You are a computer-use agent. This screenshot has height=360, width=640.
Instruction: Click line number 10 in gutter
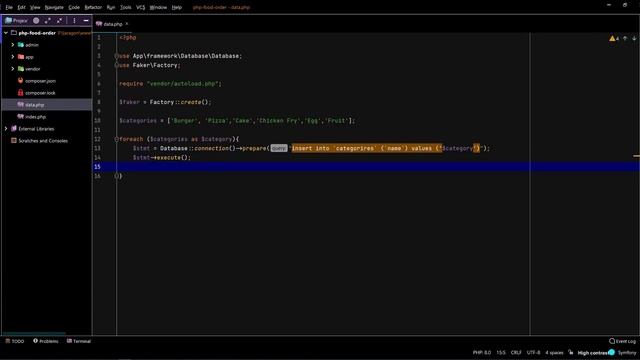pos(98,121)
